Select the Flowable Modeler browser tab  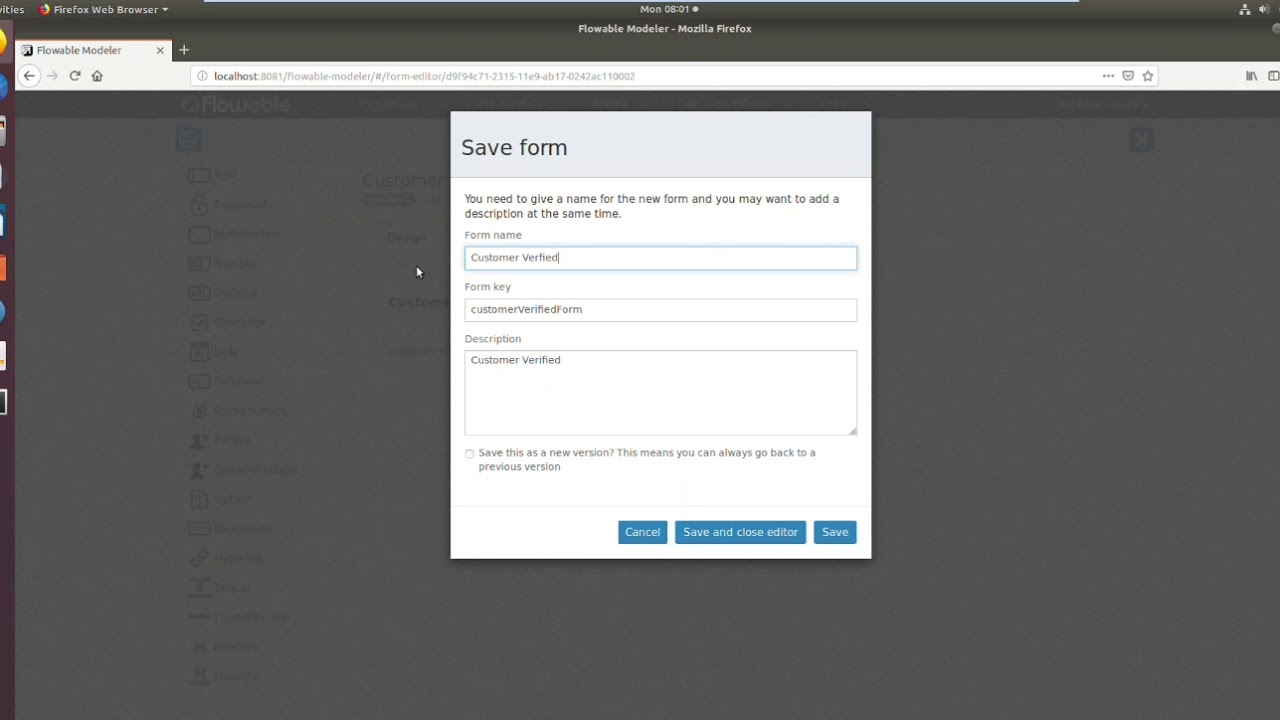pos(92,50)
